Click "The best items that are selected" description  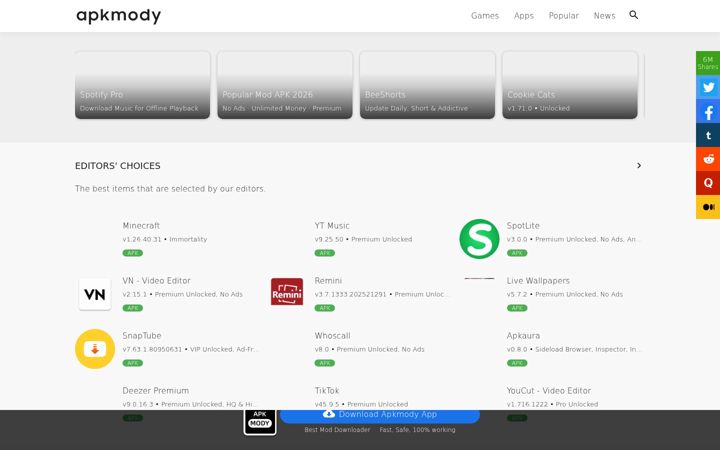point(170,189)
